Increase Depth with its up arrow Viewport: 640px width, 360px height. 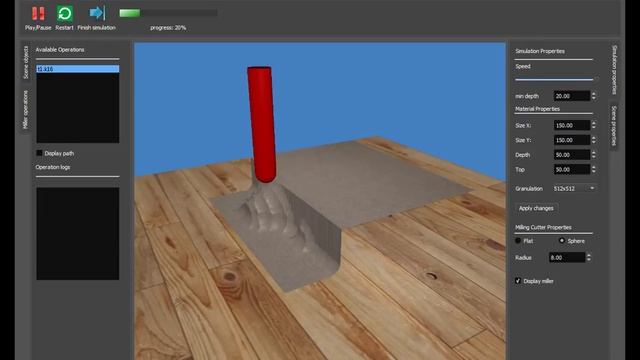point(593,152)
